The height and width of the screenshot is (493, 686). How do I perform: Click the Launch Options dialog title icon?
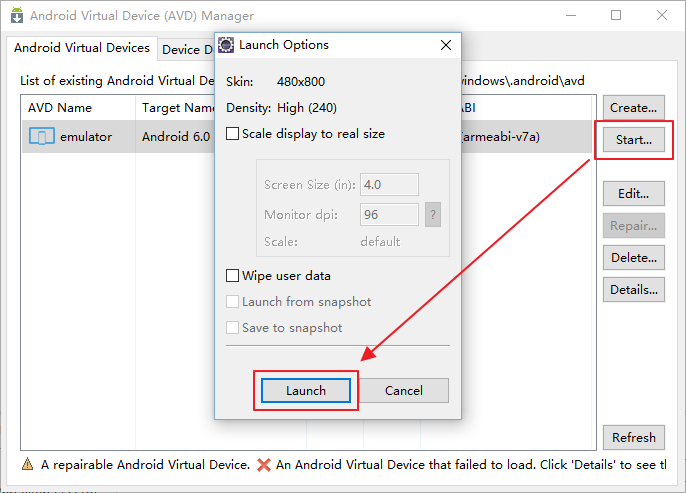point(226,45)
